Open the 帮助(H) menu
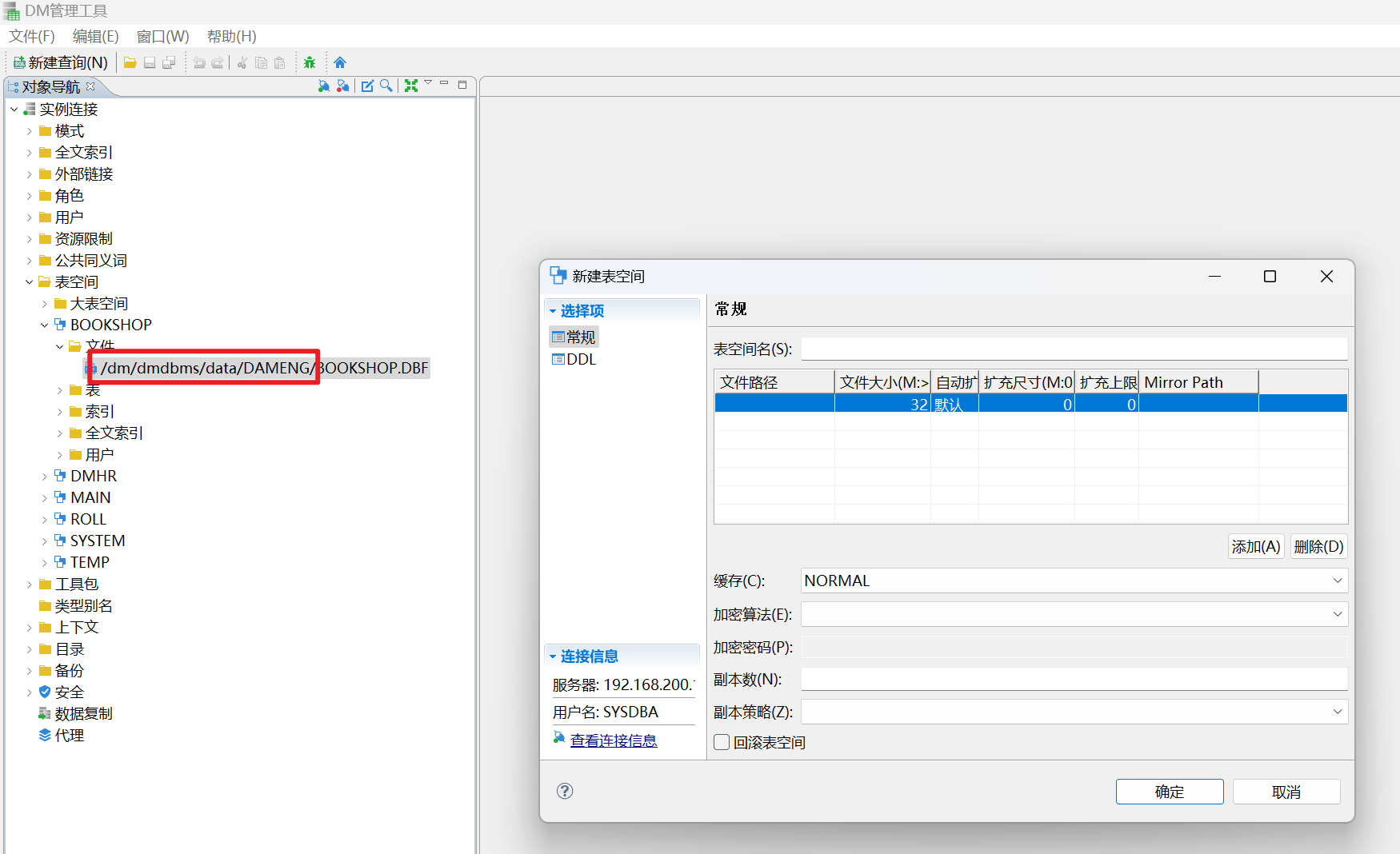This screenshot has width=1400, height=854. pyautogui.click(x=230, y=36)
